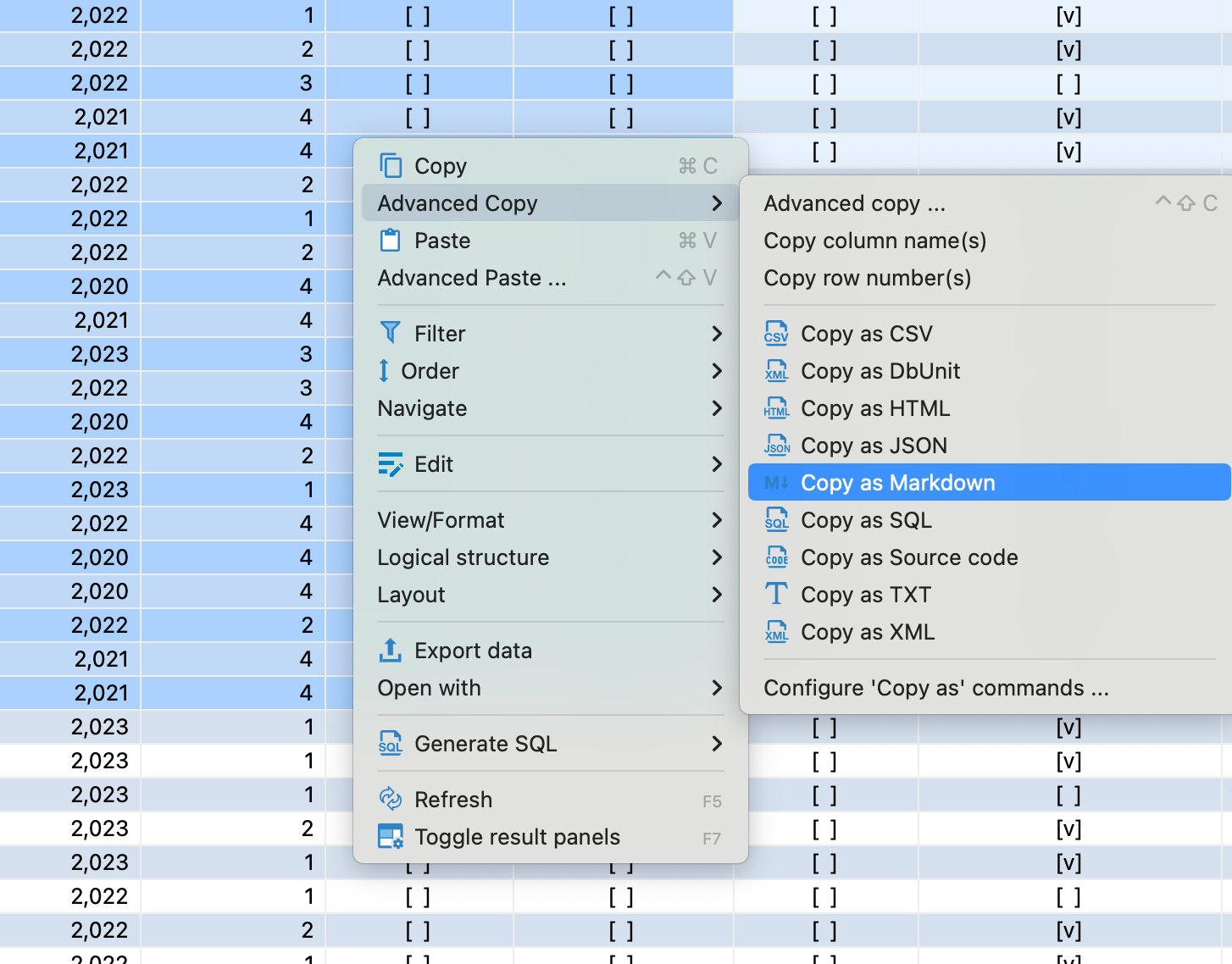Screen dimensions: 1232x964
Task: Click the CSV icon beside Copy as CSV
Action: pos(776,334)
